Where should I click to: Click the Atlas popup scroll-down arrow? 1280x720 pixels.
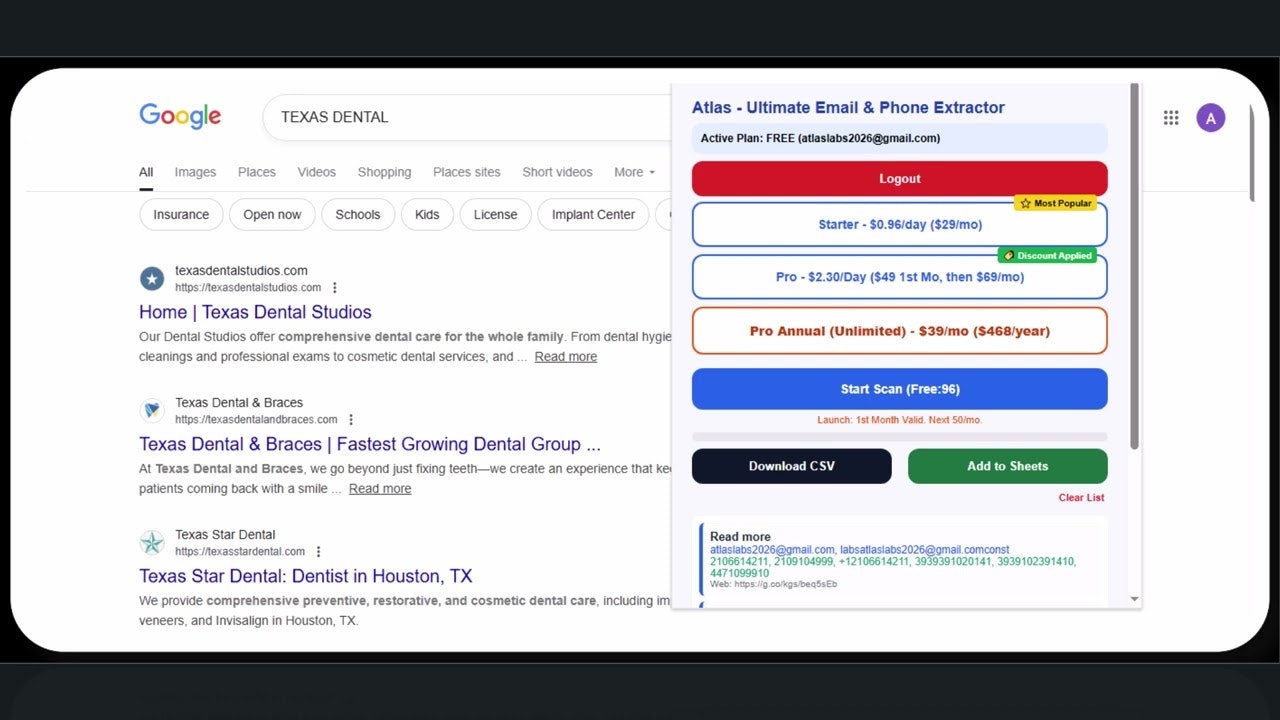coord(1134,599)
